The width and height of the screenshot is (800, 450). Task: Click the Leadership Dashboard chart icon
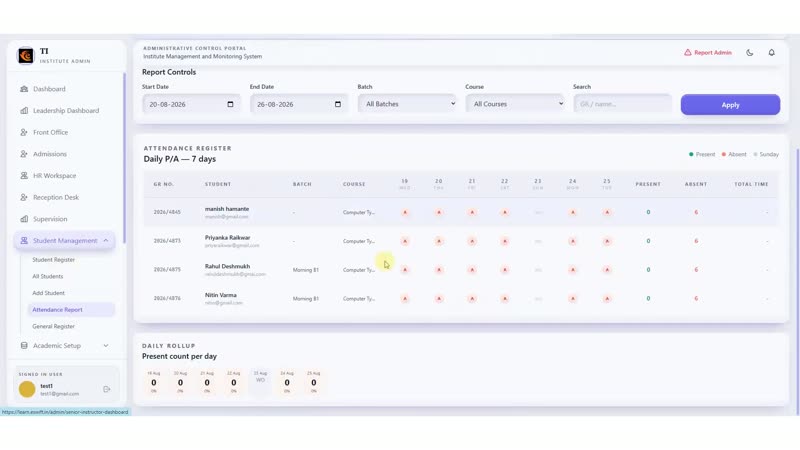pos(24,111)
